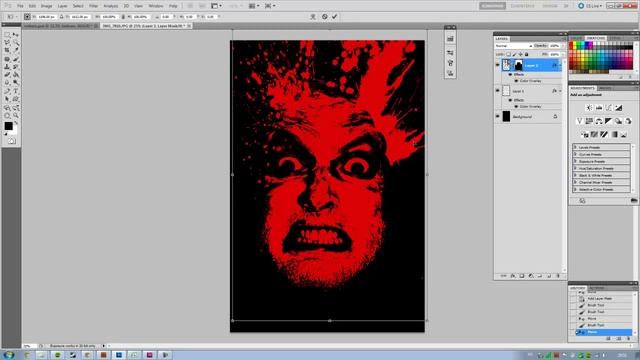Switch to warp mode in options bar
The image size is (640, 360).
(313, 17)
